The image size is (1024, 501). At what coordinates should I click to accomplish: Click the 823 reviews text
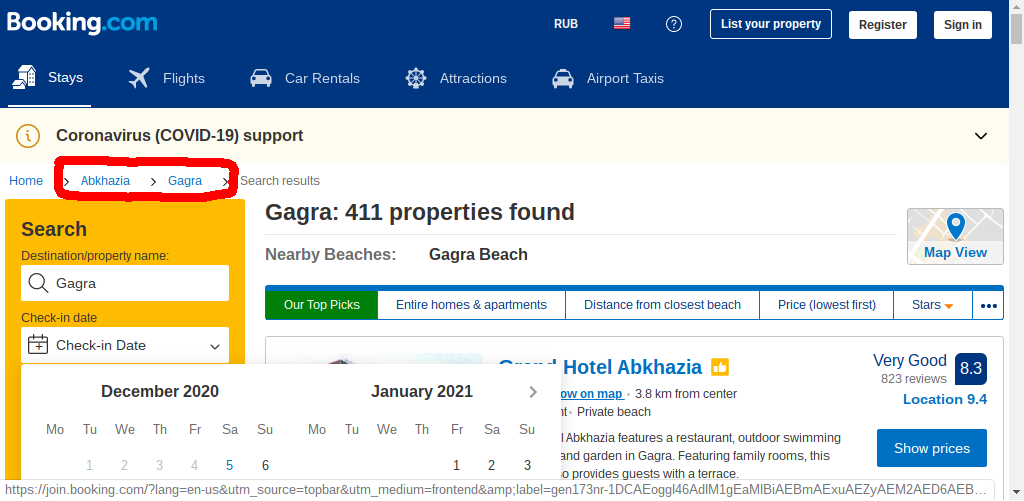[913, 379]
